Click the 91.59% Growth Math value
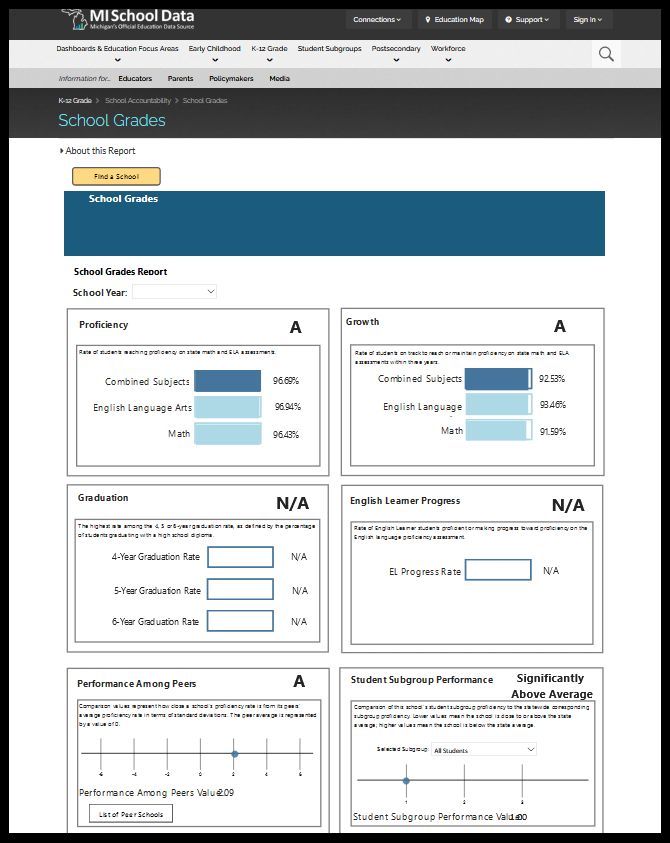 coord(553,431)
